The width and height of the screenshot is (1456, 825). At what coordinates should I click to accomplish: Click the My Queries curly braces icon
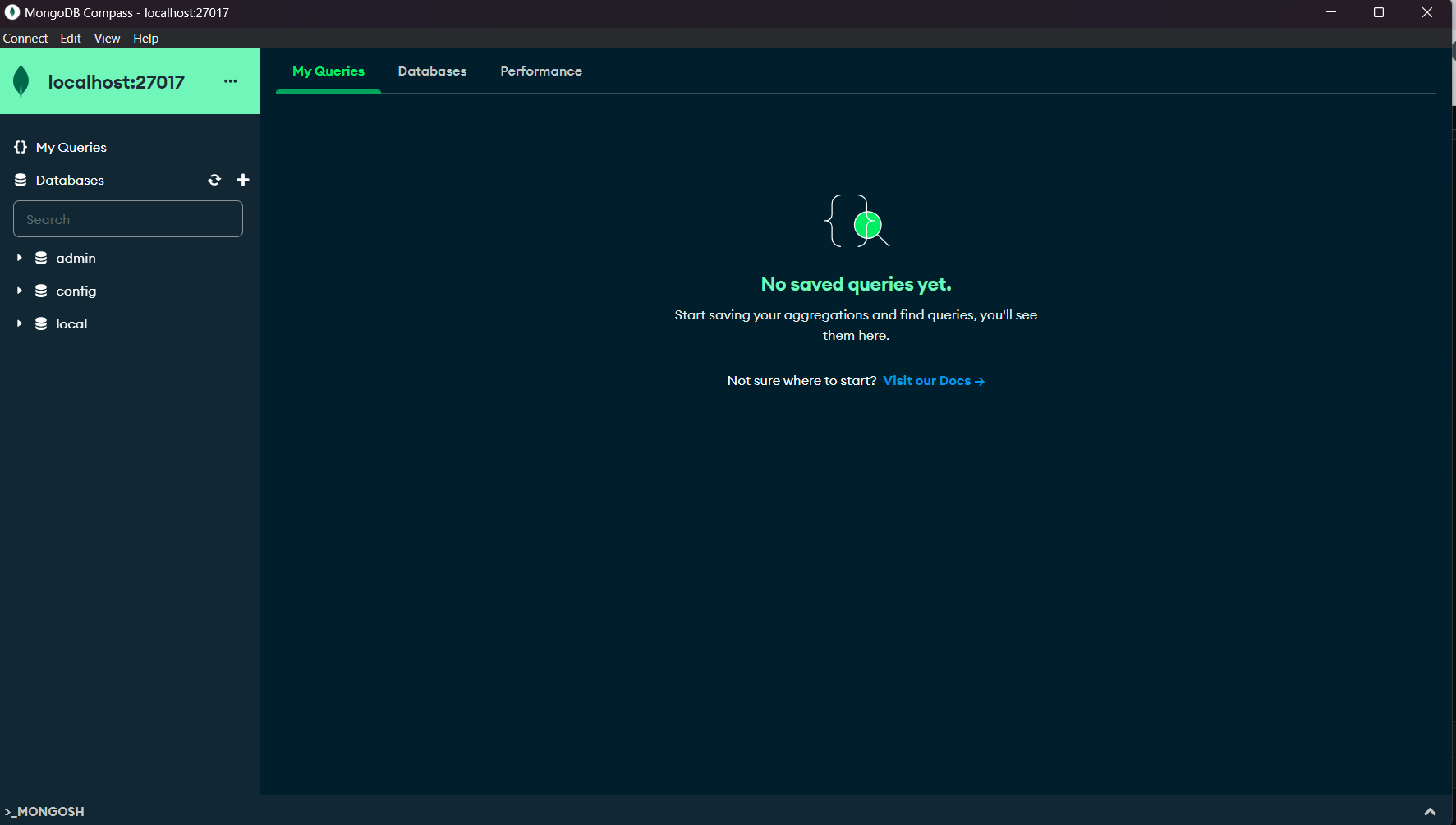(21, 147)
